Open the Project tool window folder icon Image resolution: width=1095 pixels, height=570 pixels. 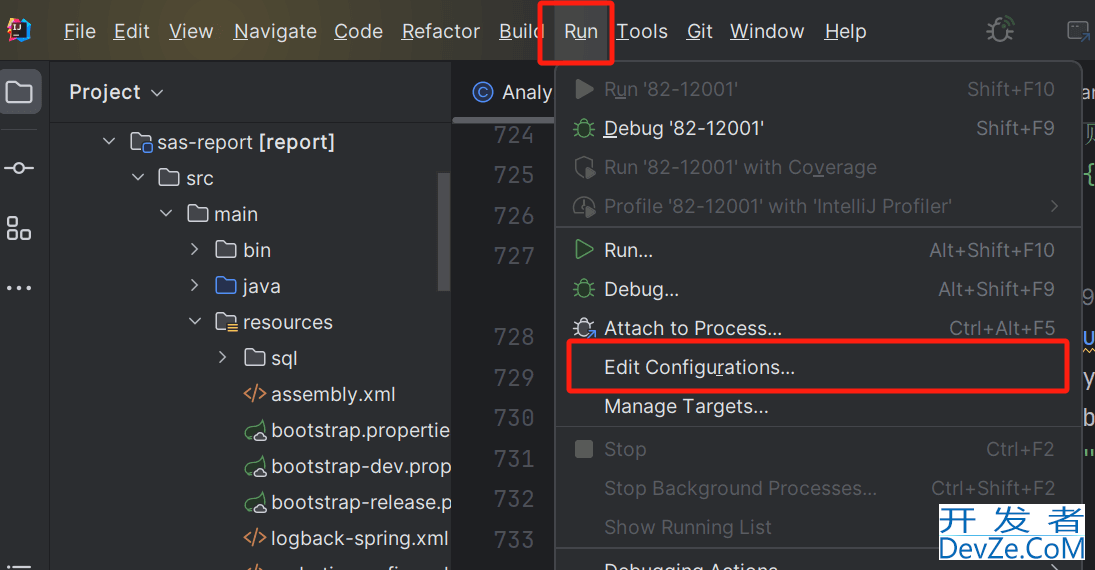pyautogui.click(x=19, y=93)
